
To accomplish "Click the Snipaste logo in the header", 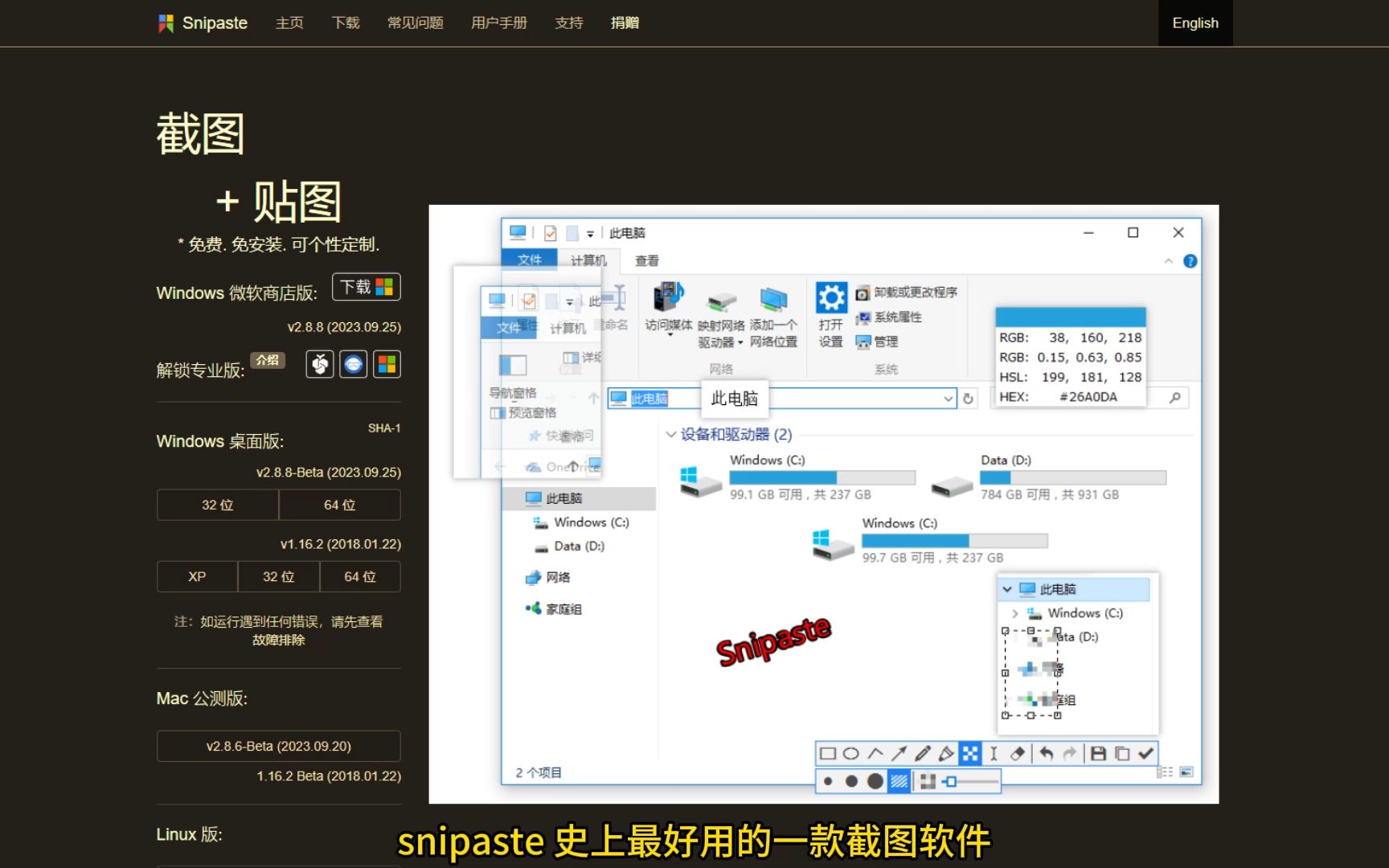I will point(203,23).
